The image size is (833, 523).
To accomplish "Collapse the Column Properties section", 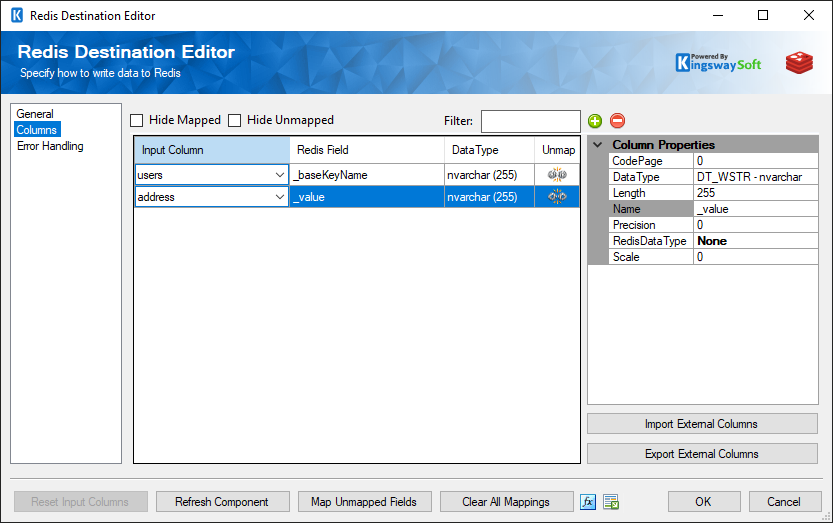I will click(x=598, y=145).
